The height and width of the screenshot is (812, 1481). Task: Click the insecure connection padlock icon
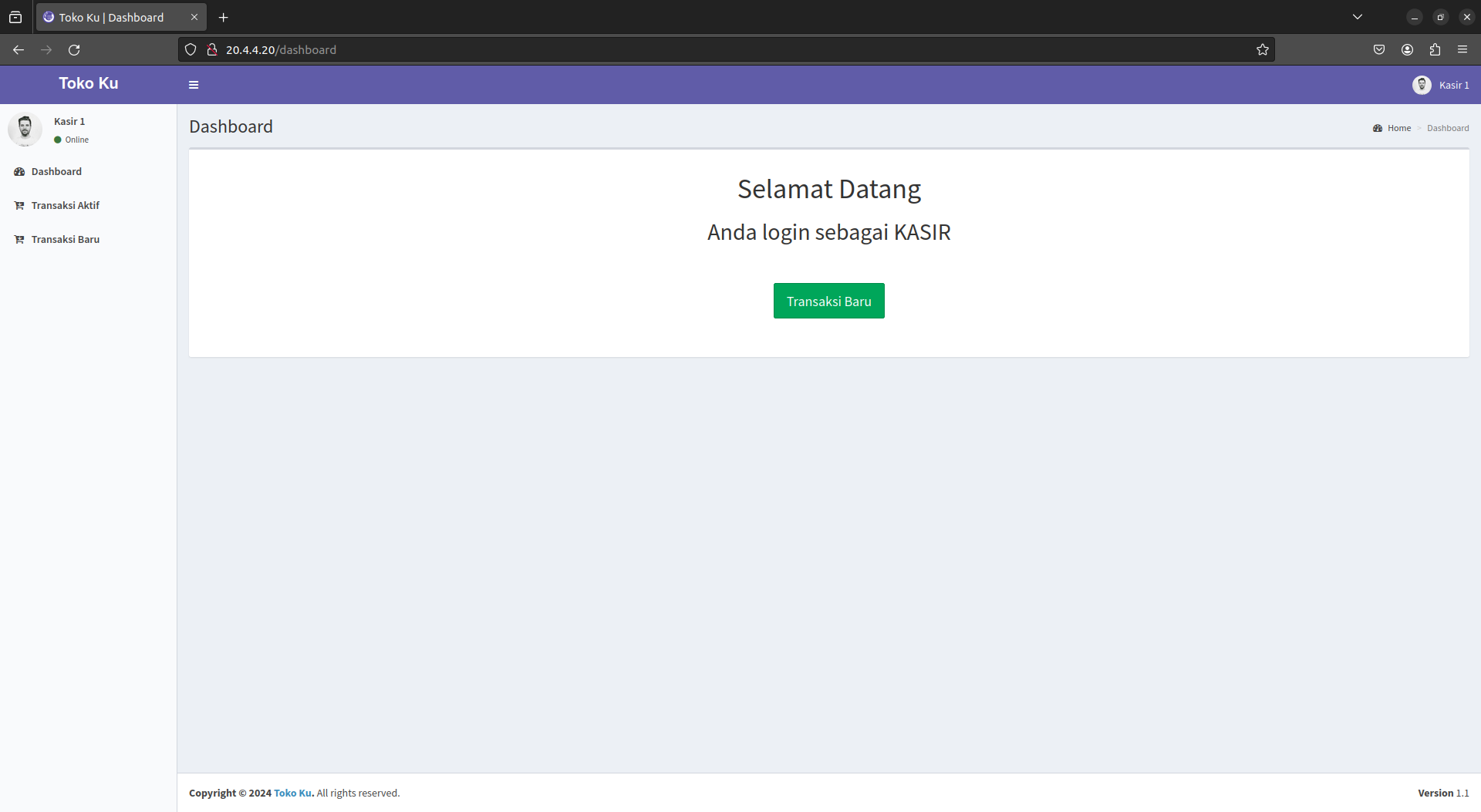pyautogui.click(x=212, y=49)
